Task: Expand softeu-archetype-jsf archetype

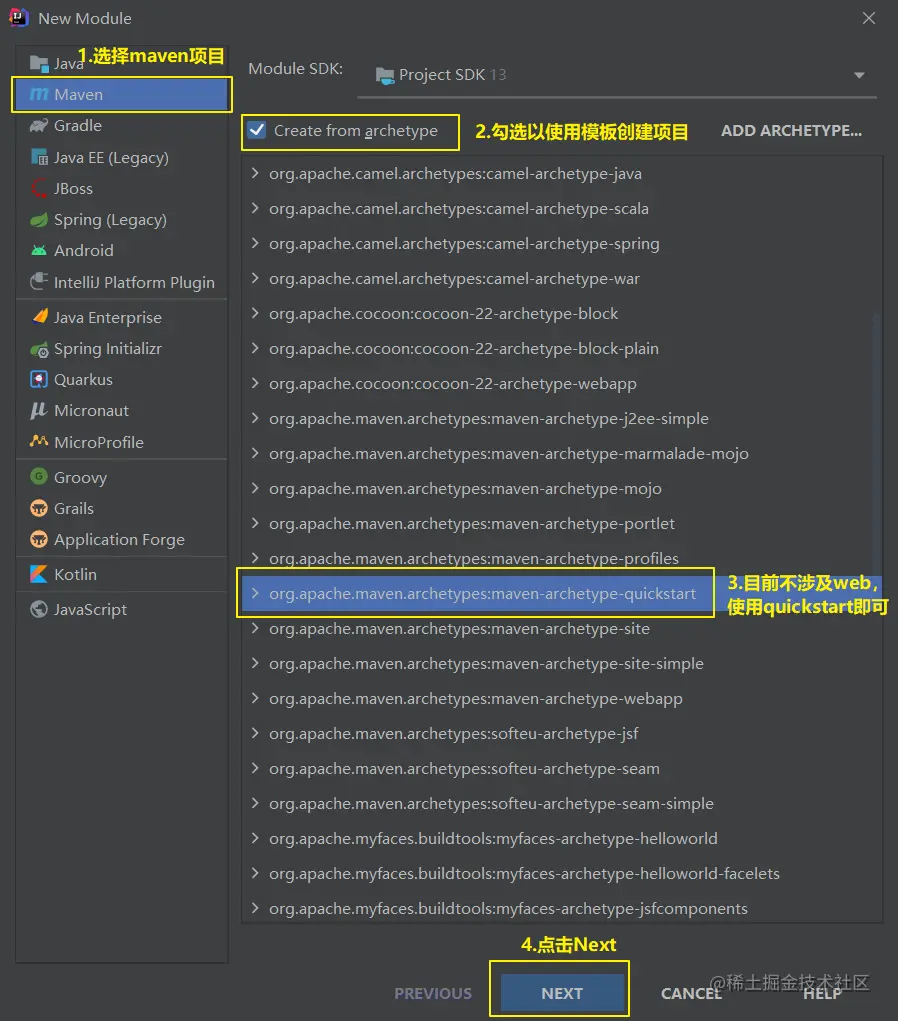Action: pos(255,733)
